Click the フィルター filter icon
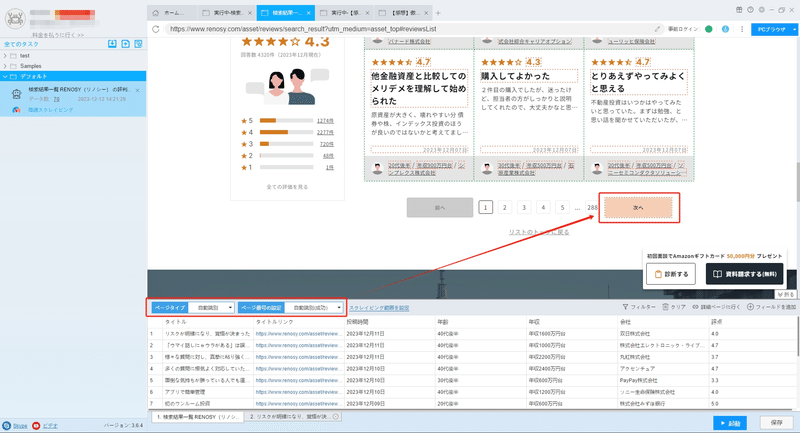The width and height of the screenshot is (800, 433). 626,307
